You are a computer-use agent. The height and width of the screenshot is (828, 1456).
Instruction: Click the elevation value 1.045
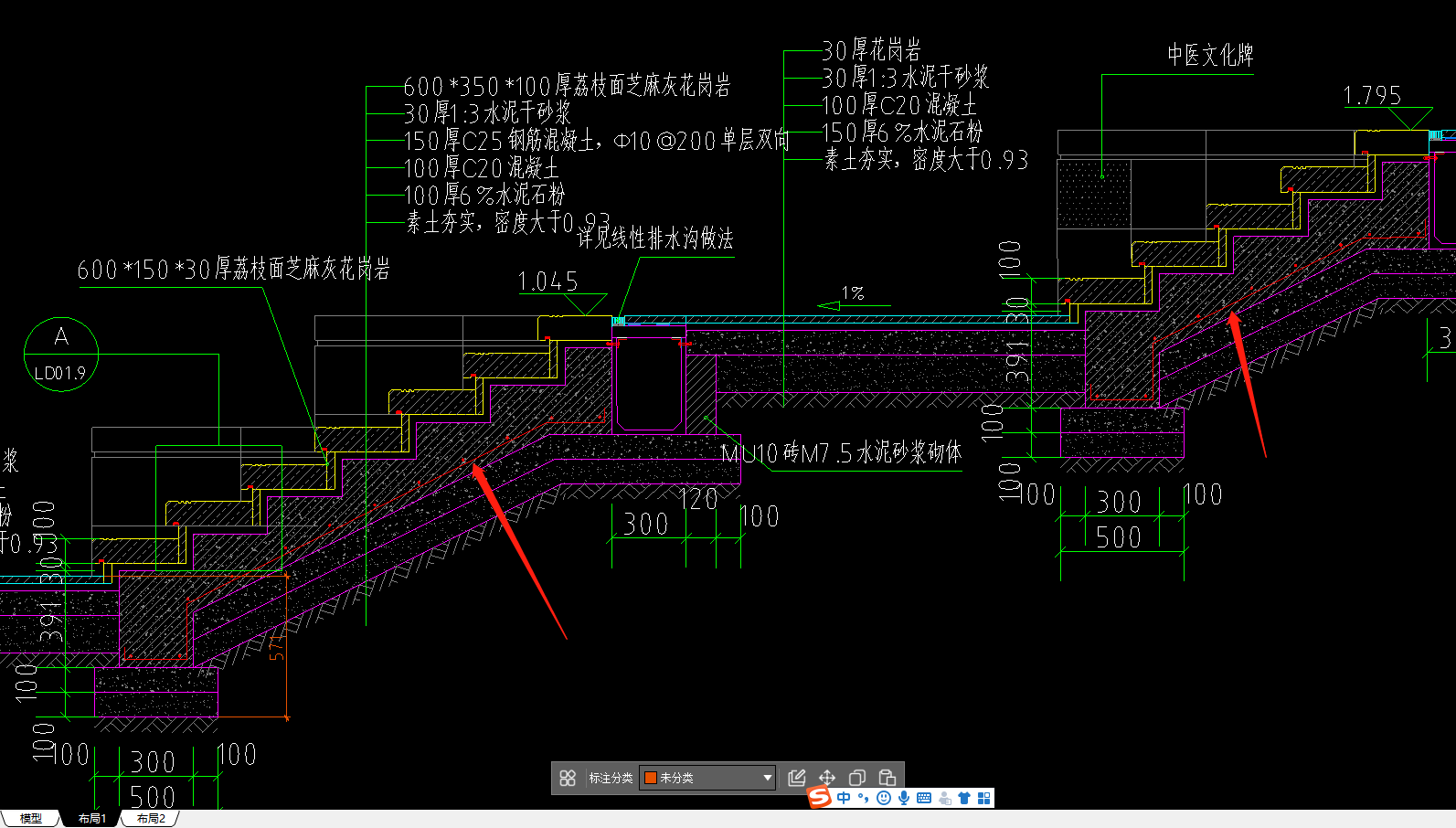tap(548, 281)
